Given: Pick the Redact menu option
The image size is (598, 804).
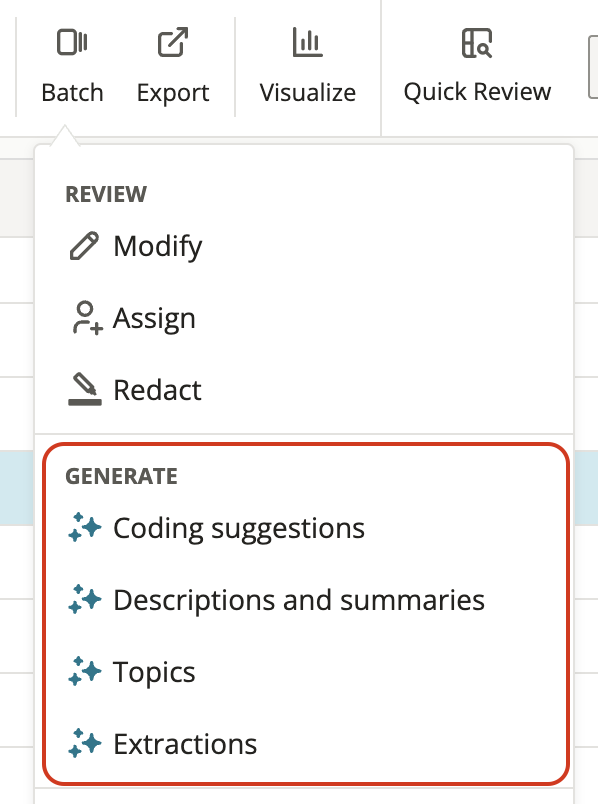Looking at the screenshot, I should click(x=157, y=390).
